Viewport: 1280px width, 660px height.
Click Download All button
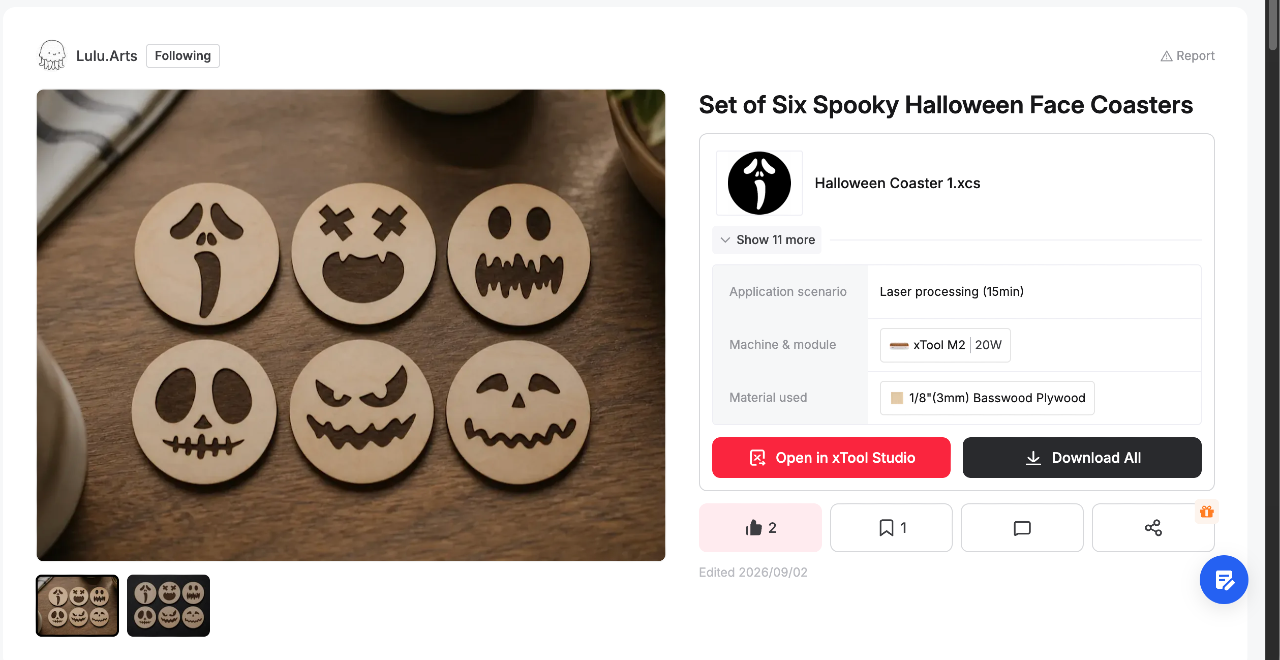[1082, 458]
